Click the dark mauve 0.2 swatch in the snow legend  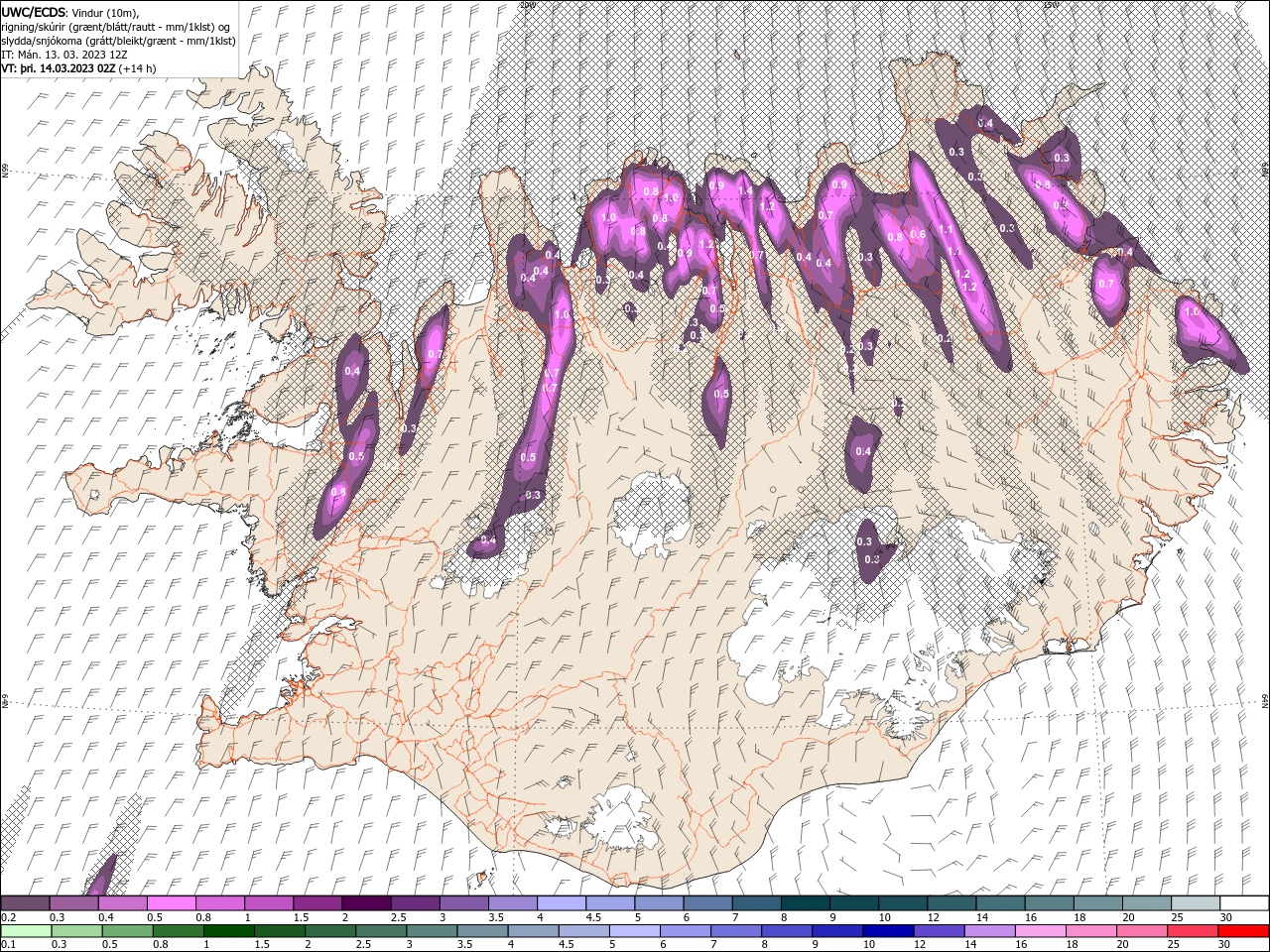pos(26,902)
